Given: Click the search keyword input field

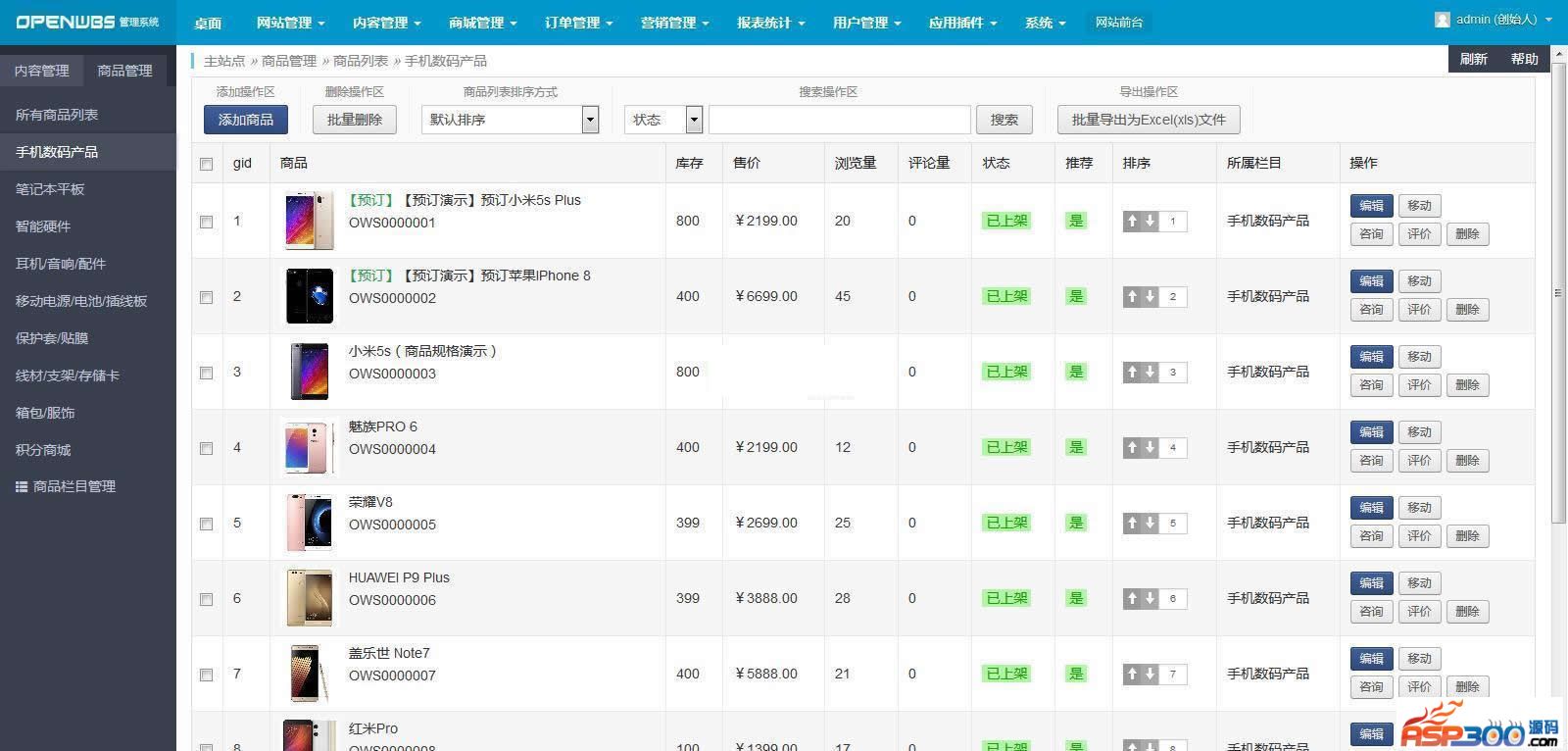Looking at the screenshot, I should (x=839, y=120).
